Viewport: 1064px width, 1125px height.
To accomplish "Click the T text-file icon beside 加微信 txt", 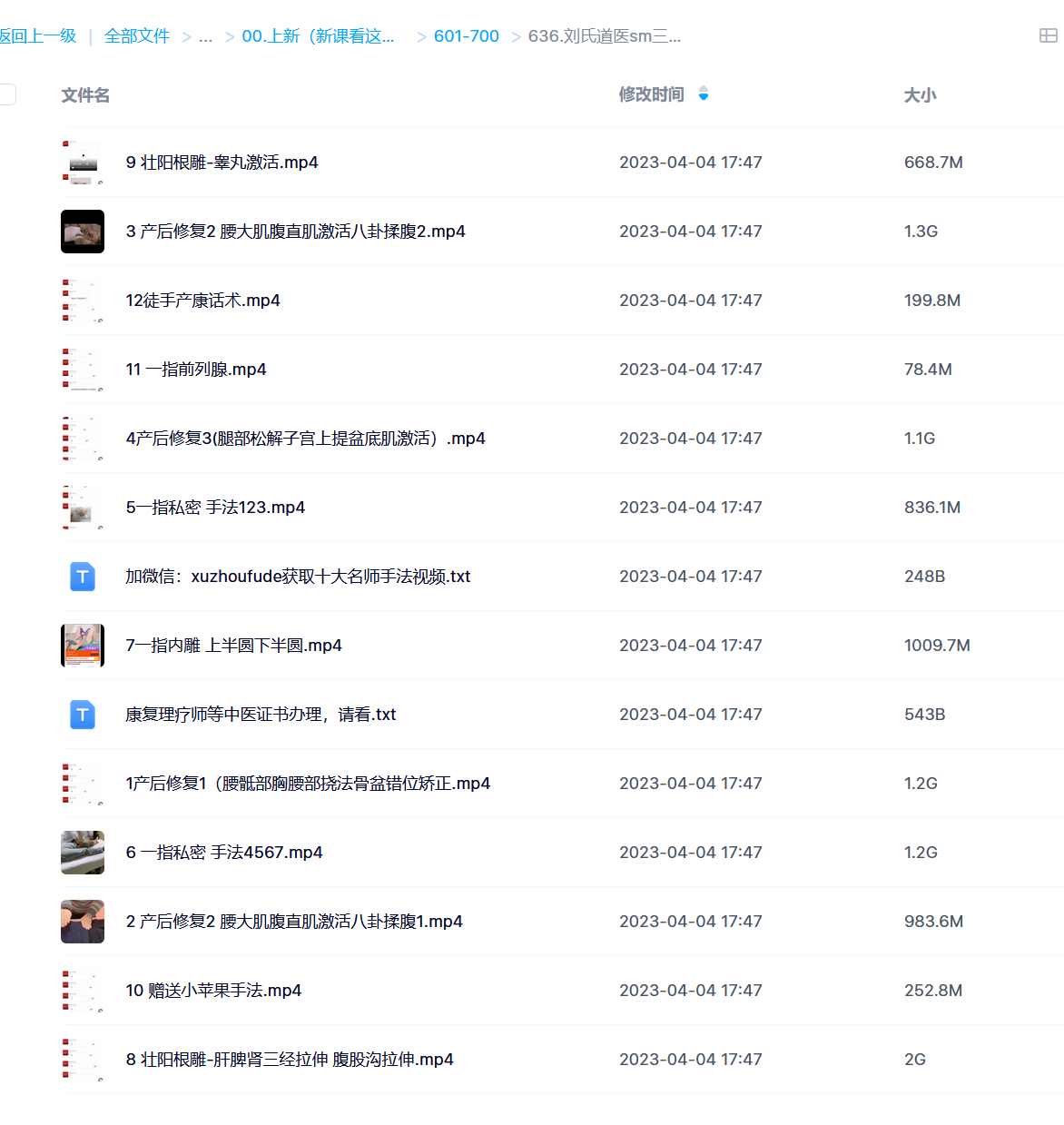I will (83, 576).
